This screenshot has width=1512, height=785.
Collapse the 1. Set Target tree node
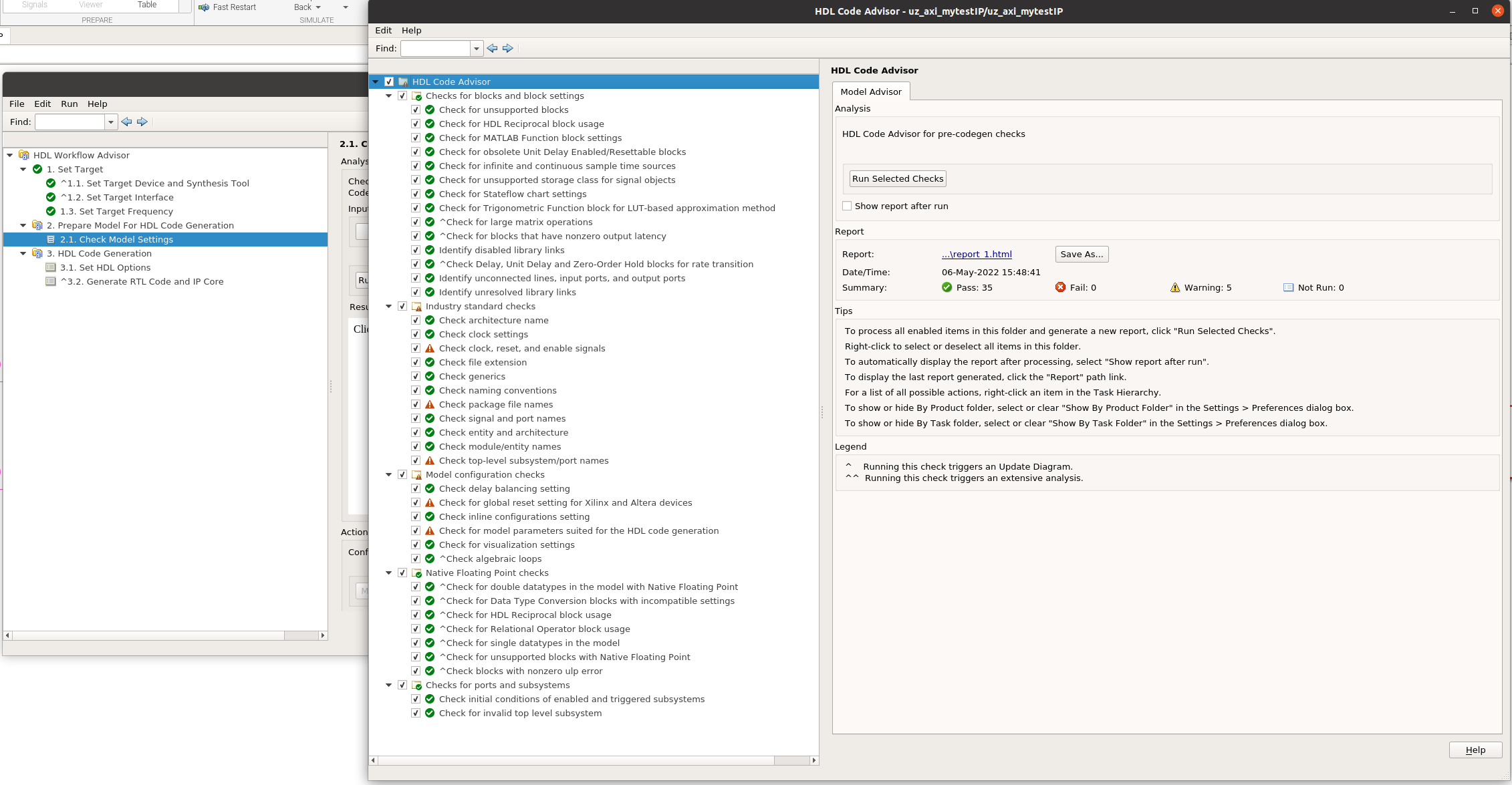click(x=23, y=170)
